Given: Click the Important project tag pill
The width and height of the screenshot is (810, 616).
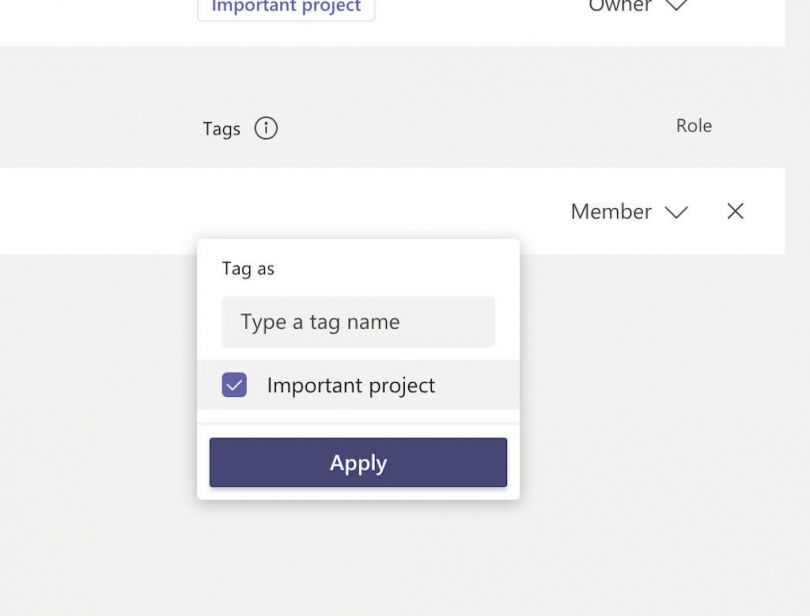Looking at the screenshot, I should 286,7.
